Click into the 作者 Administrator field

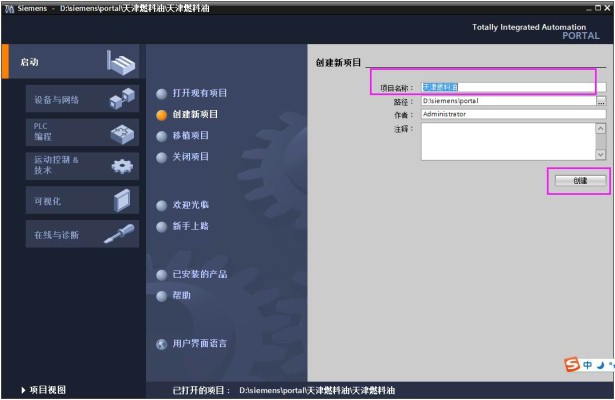point(507,114)
